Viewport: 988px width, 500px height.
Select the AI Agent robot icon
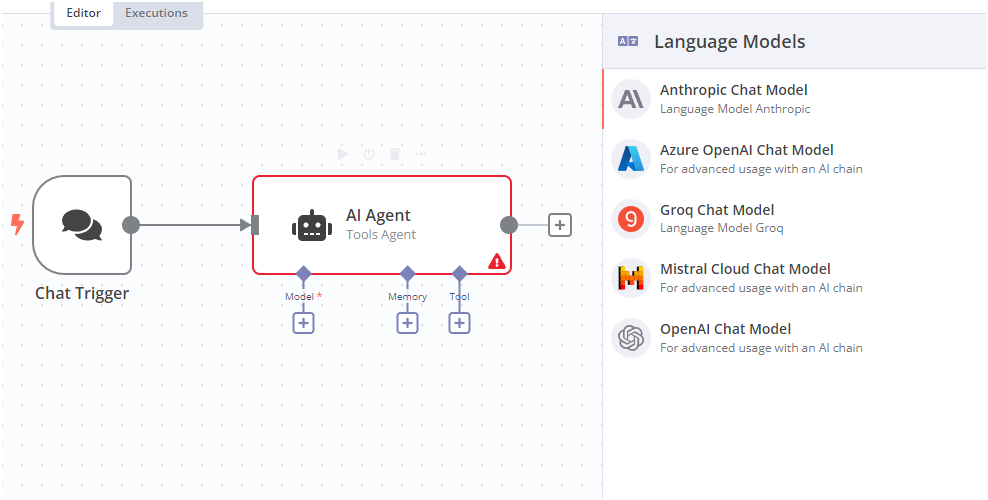coord(312,225)
